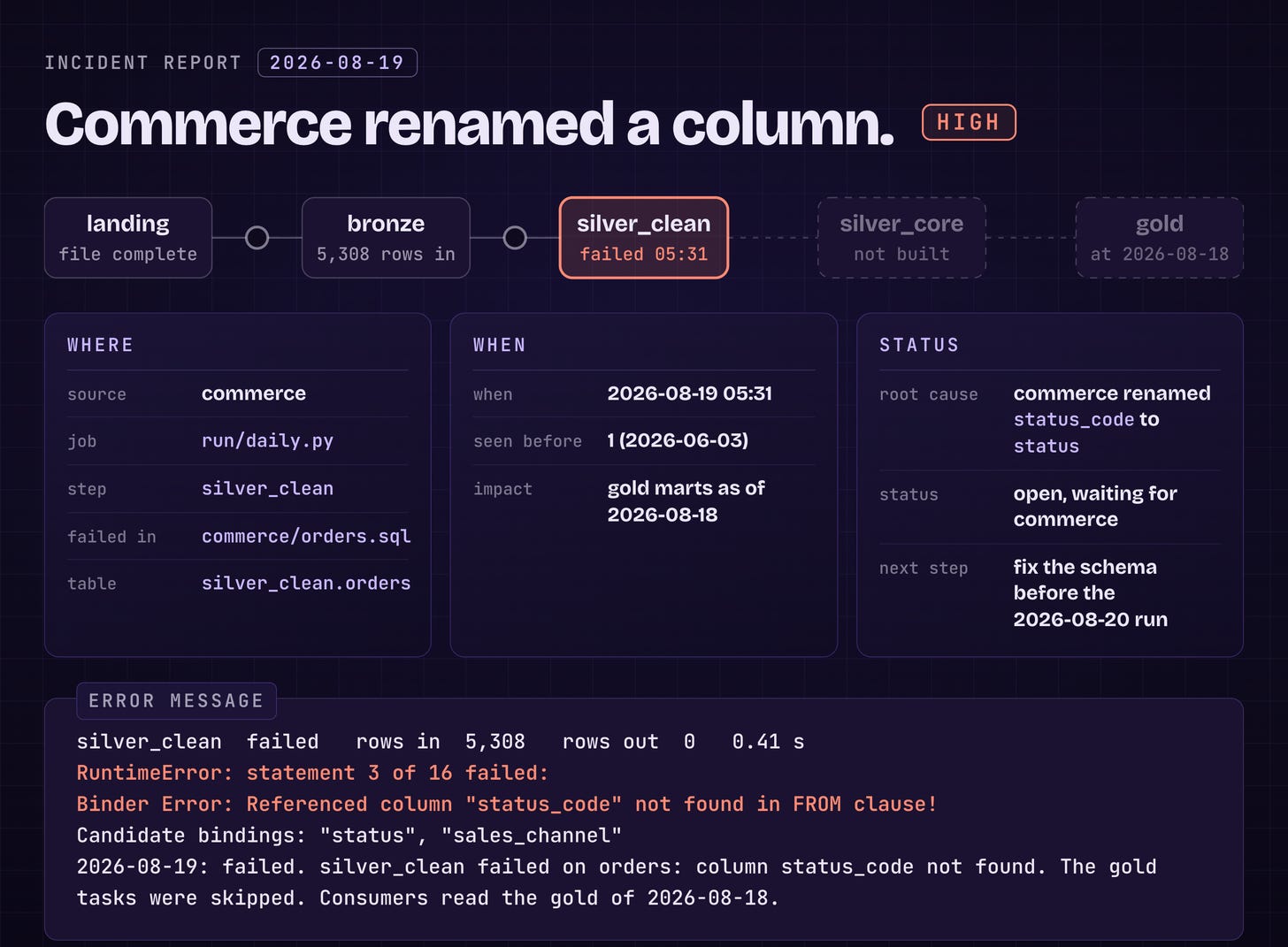This screenshot has width=1288, height=947.
Task: Click the 2026-08-19 date badge
Action: pyautogui.click(x=337, y=63)
